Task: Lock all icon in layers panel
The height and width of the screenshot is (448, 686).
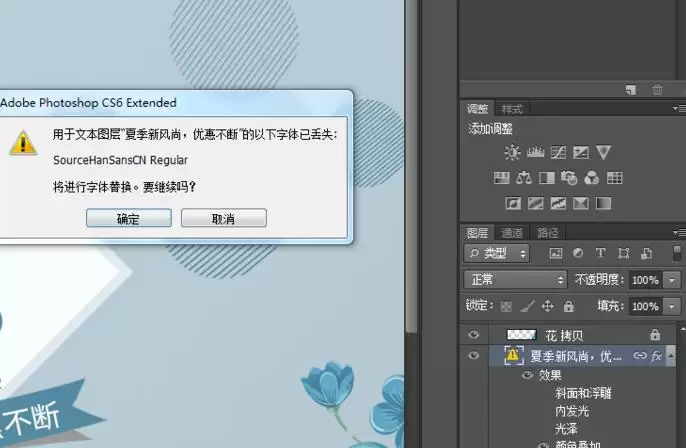Action: pos(568,306)
